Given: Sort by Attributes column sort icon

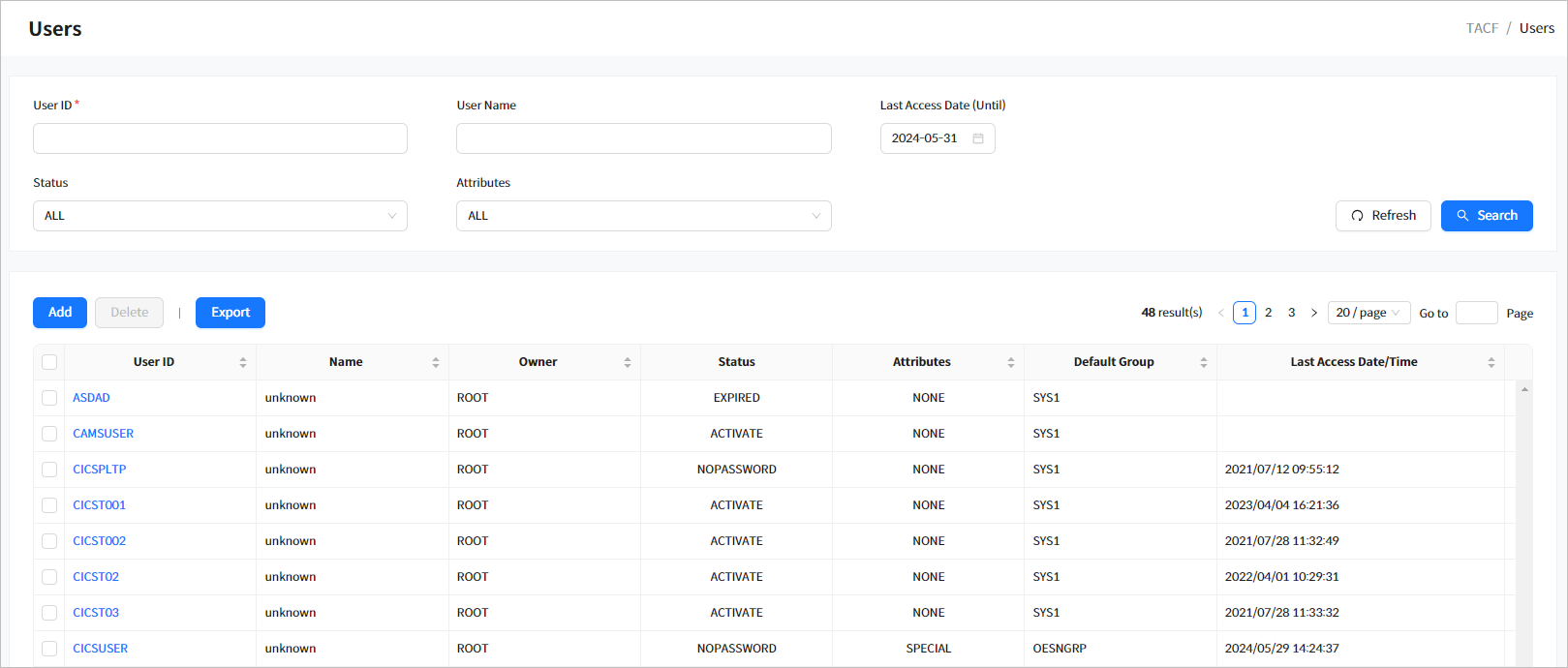Looking at the screenshot, I should (1011, 362).
